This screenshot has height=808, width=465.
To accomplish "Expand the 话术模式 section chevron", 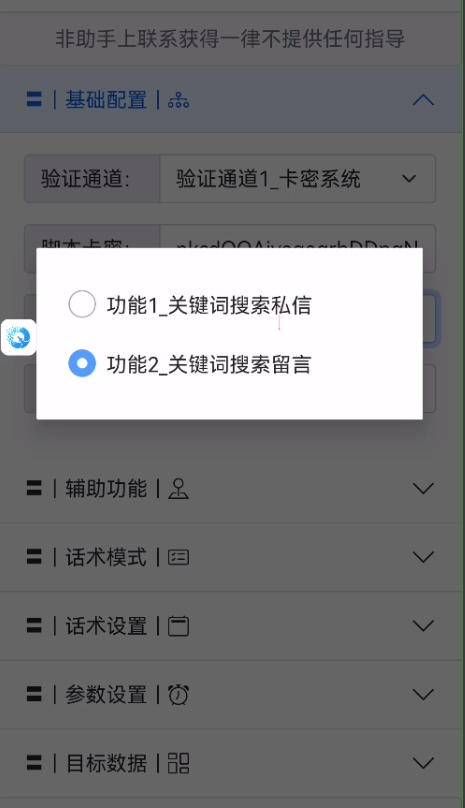I will tap(423, 557).
